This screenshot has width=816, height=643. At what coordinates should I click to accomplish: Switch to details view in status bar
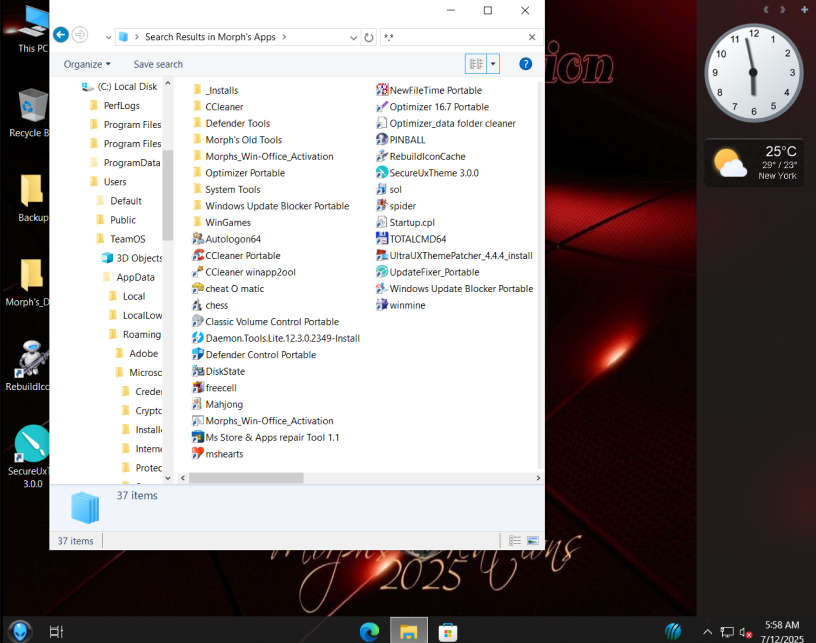tap(515, 541)
